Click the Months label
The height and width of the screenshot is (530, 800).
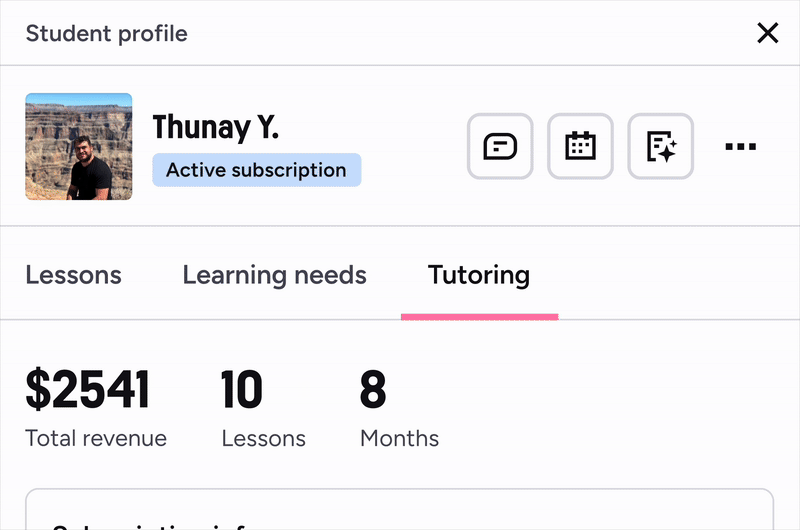click(x=399, y=438)
